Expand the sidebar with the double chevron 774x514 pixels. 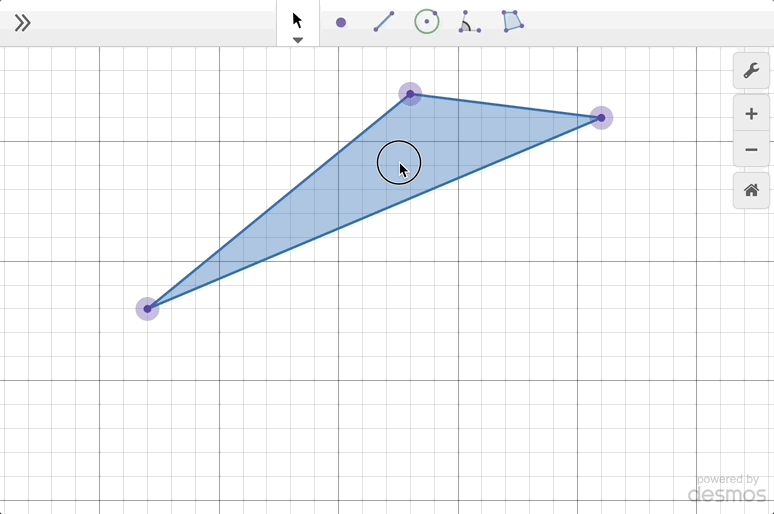tap(22, 23)
